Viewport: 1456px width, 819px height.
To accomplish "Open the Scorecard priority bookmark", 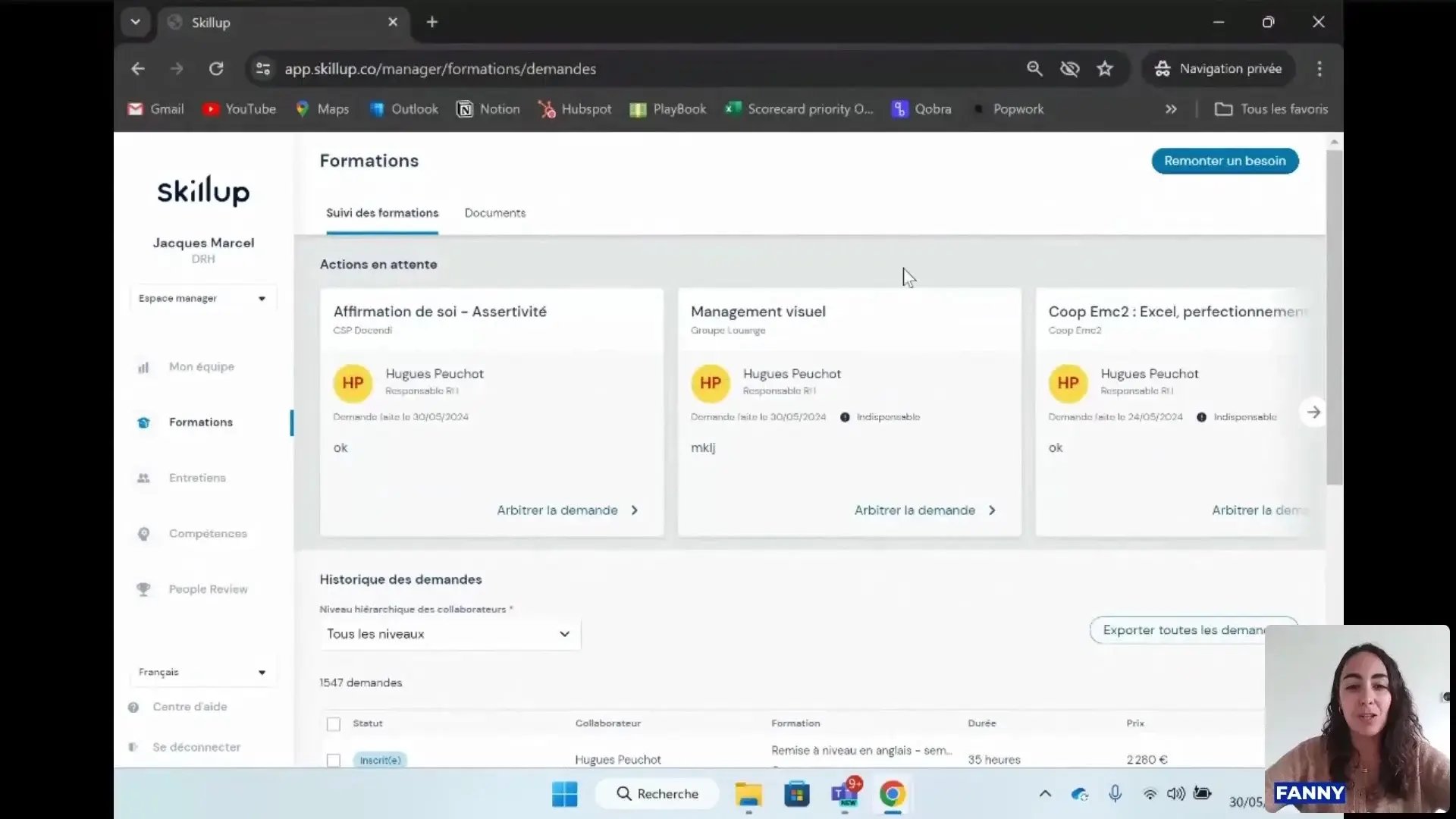I will pyautogui.click(x=799, y=109).
